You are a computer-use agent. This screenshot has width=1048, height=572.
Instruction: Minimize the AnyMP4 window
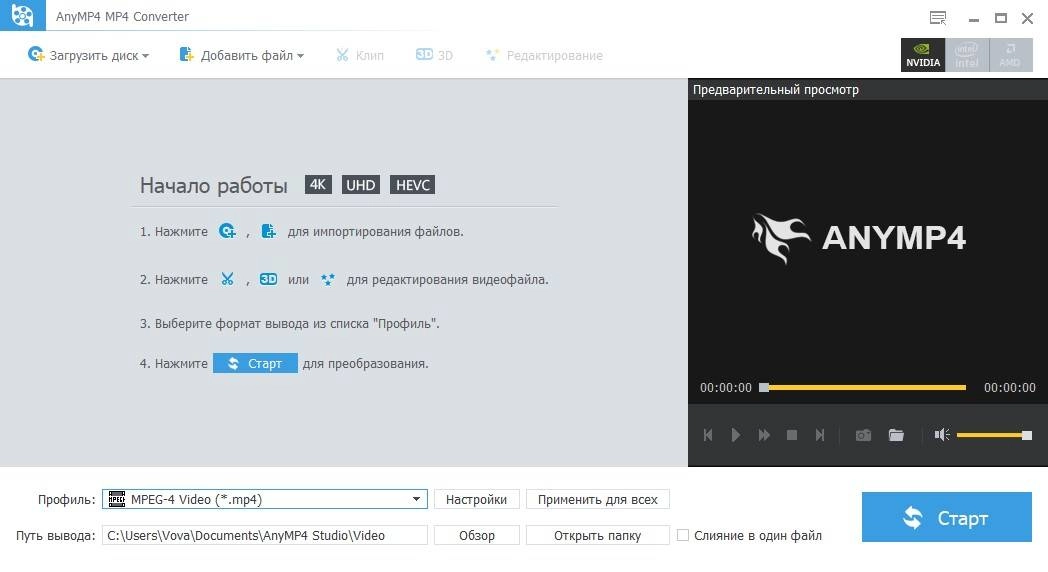pyautogui.click(x=974, y=19)
